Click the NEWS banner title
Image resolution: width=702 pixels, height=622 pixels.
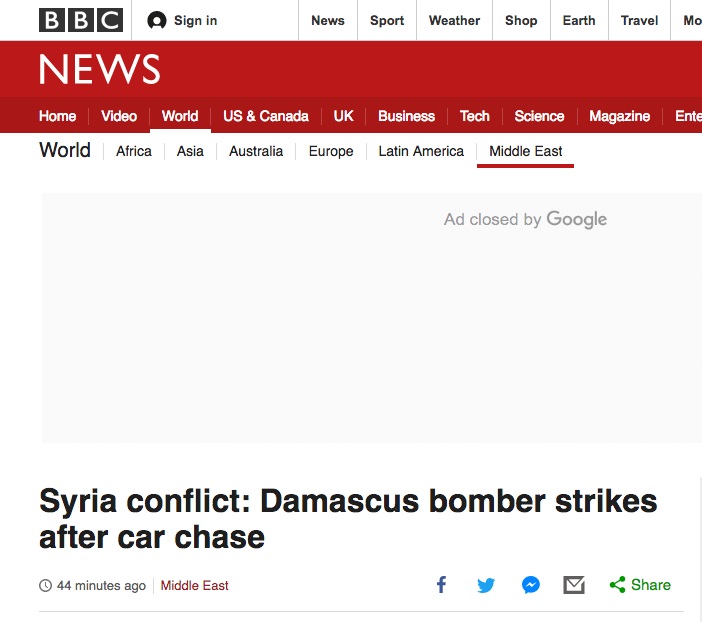(x=99, y=69)
